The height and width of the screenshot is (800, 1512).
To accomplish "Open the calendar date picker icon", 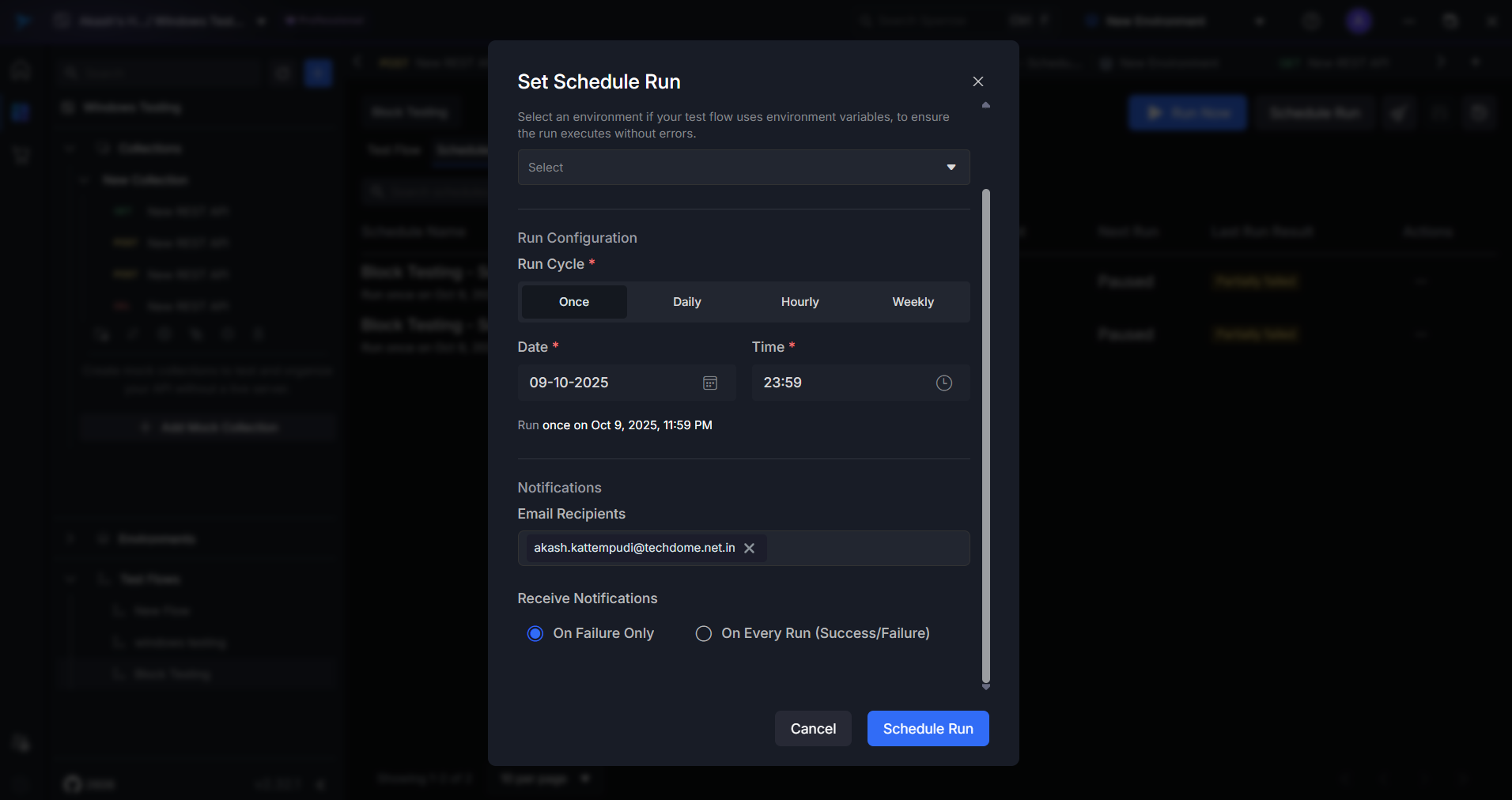I will pos(709,383).
